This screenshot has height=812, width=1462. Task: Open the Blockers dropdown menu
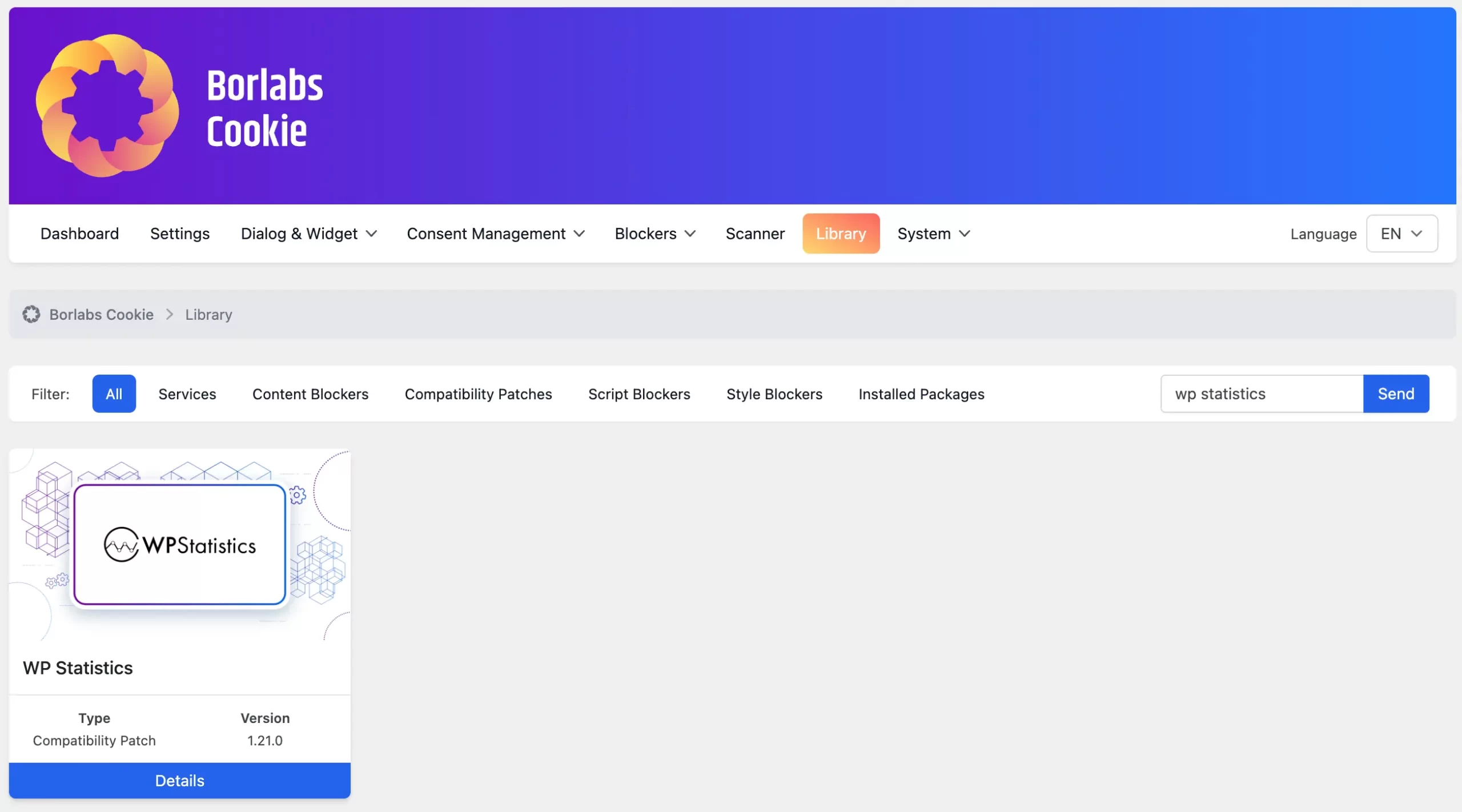click(654, 234)
